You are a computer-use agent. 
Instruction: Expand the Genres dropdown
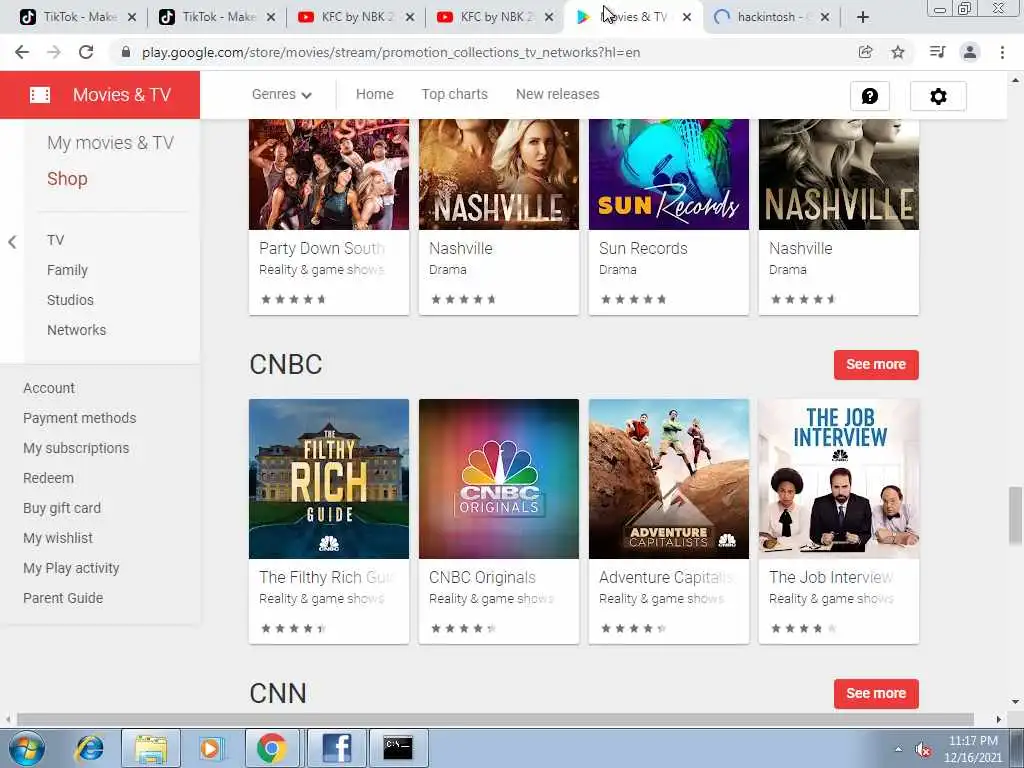(282, 95)
